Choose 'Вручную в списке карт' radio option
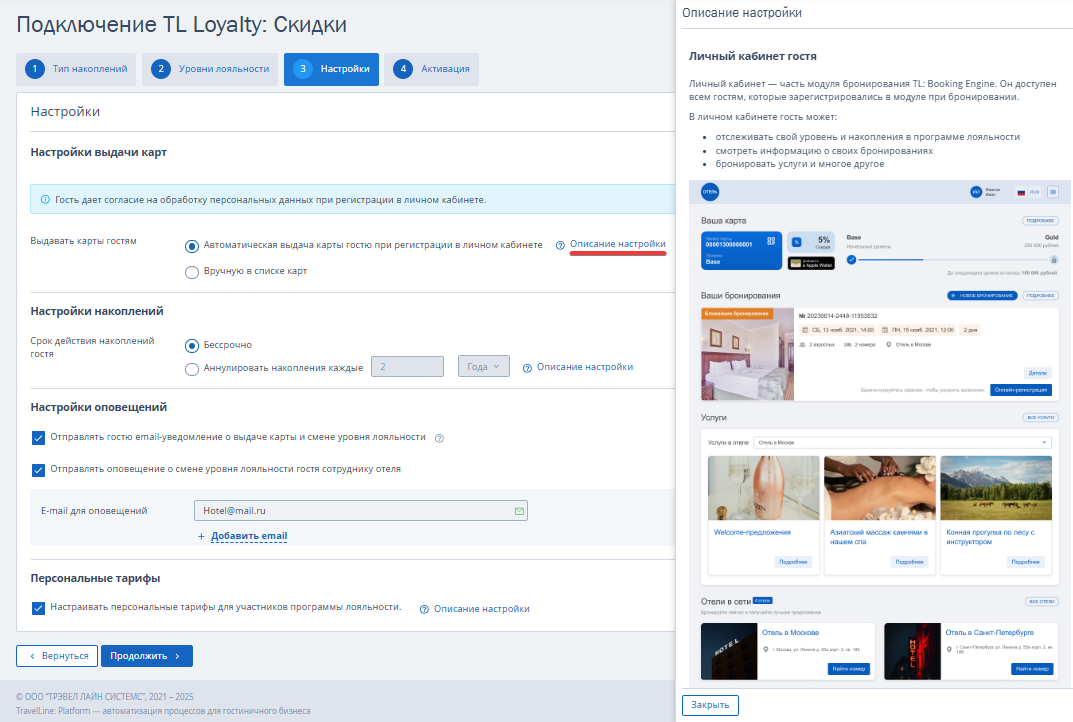1073x722 pixels. [192, 272]
